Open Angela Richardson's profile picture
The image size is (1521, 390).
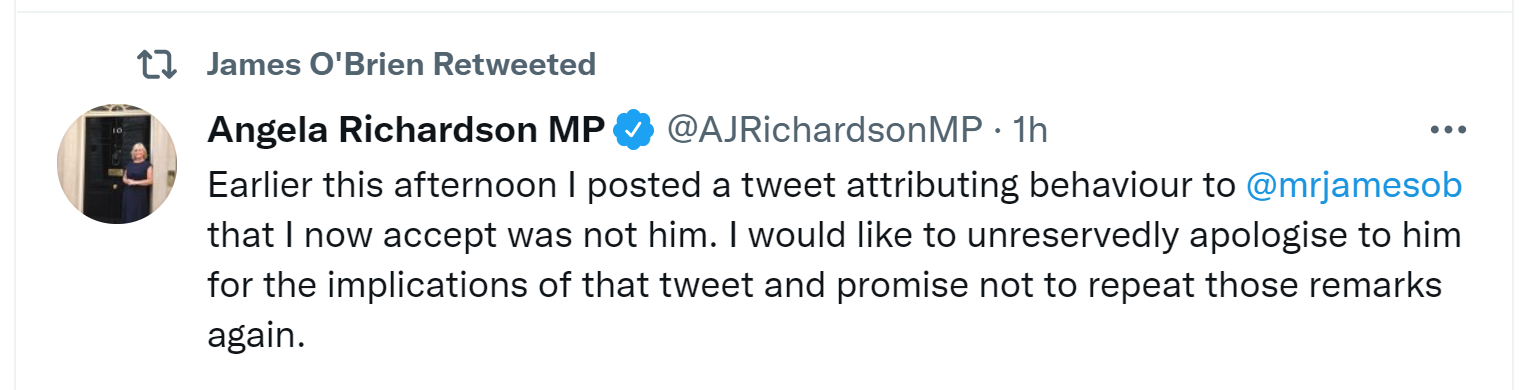point(117,164)
